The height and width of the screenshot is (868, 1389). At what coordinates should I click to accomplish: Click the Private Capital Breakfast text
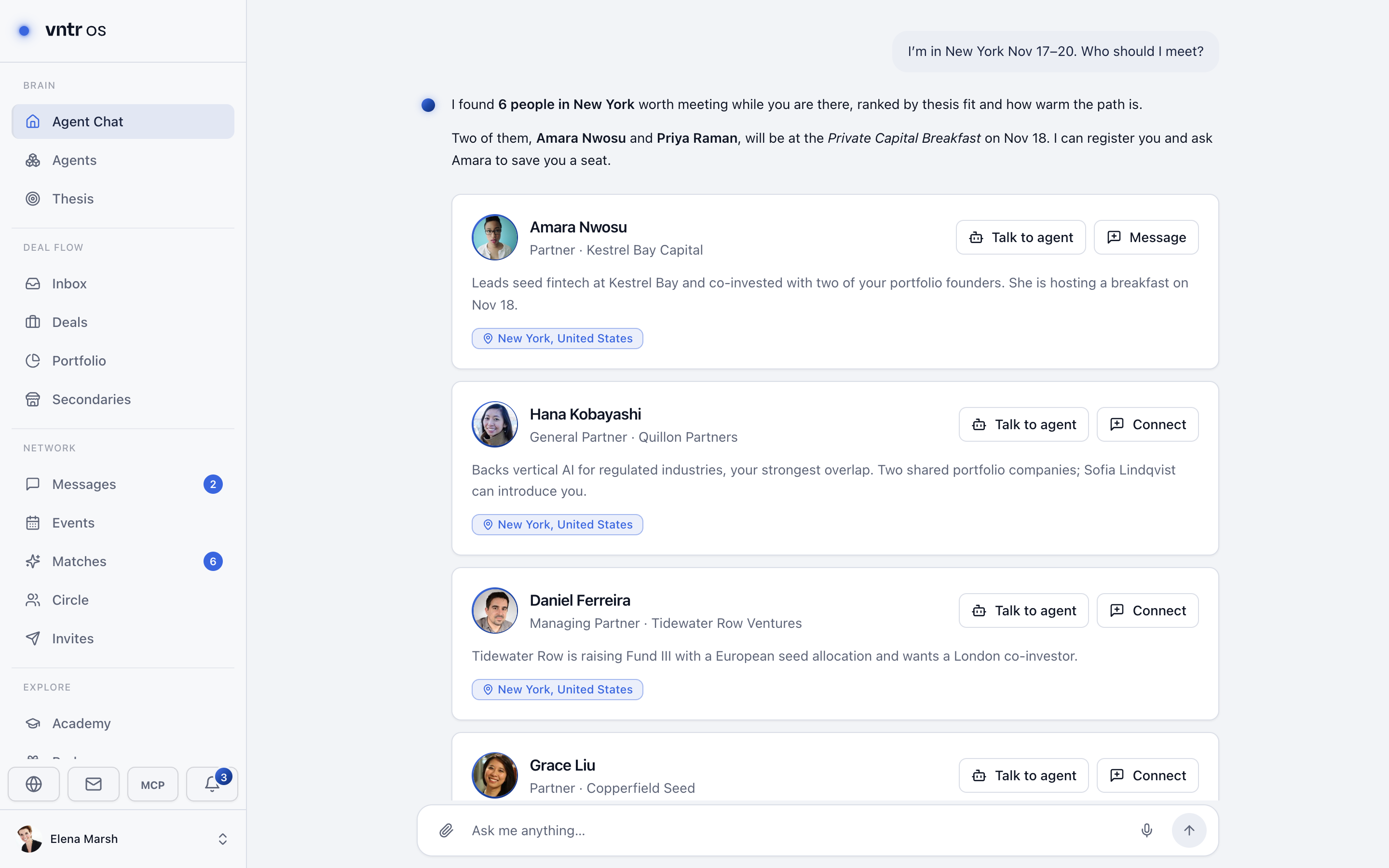[904, 138]
